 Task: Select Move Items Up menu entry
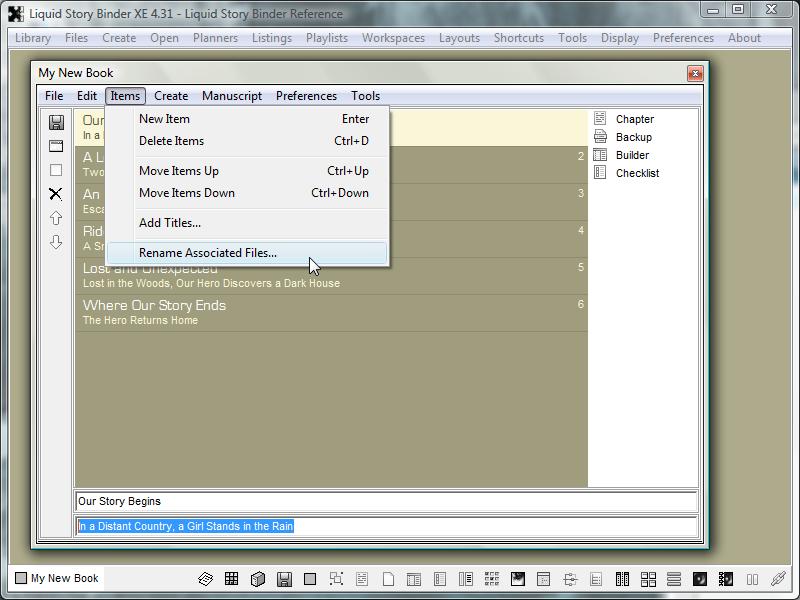point(179,171)
